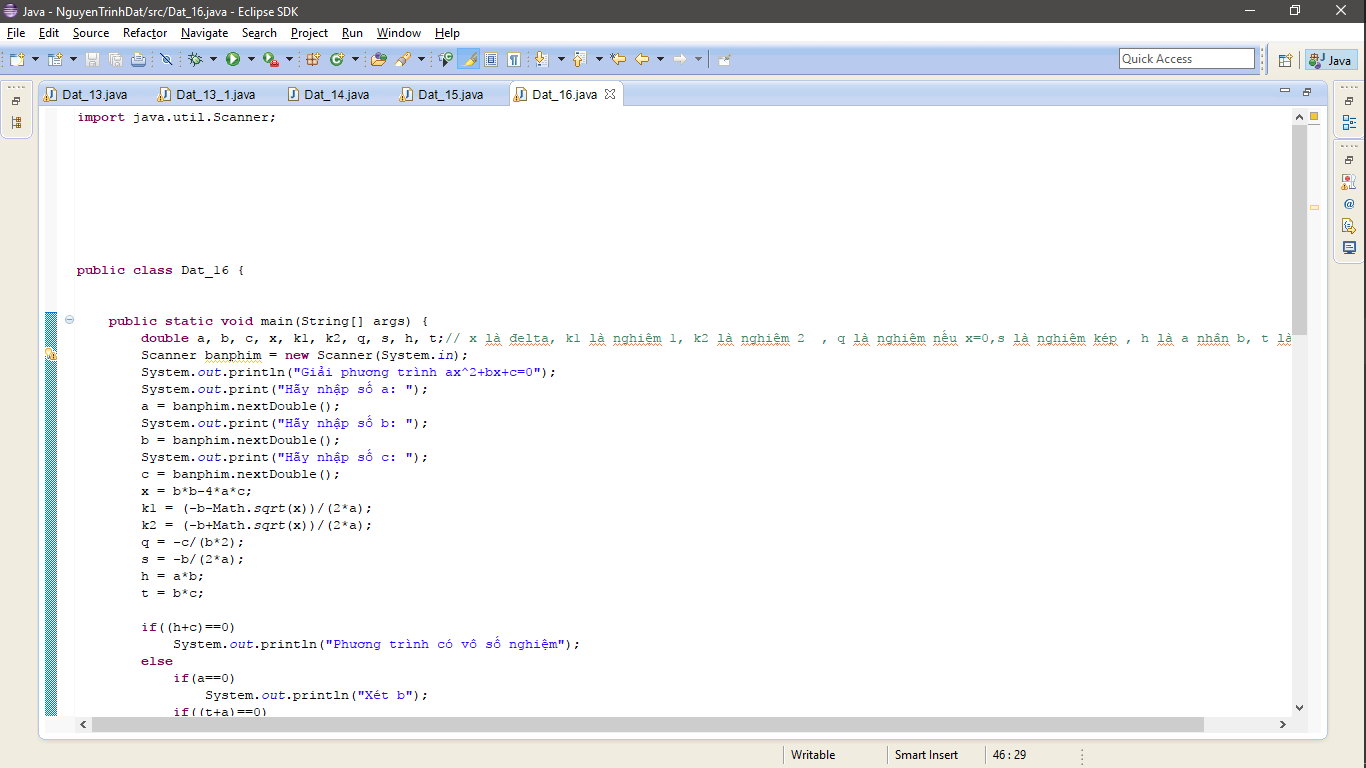Open the Package Explorer icon in left trim

click(x=16, y=123)
